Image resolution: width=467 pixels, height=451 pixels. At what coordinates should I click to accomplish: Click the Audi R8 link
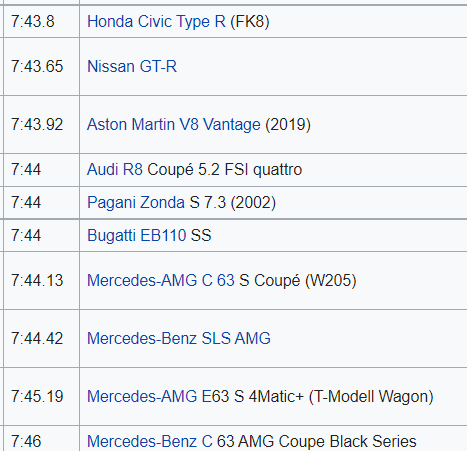point(115,169)
